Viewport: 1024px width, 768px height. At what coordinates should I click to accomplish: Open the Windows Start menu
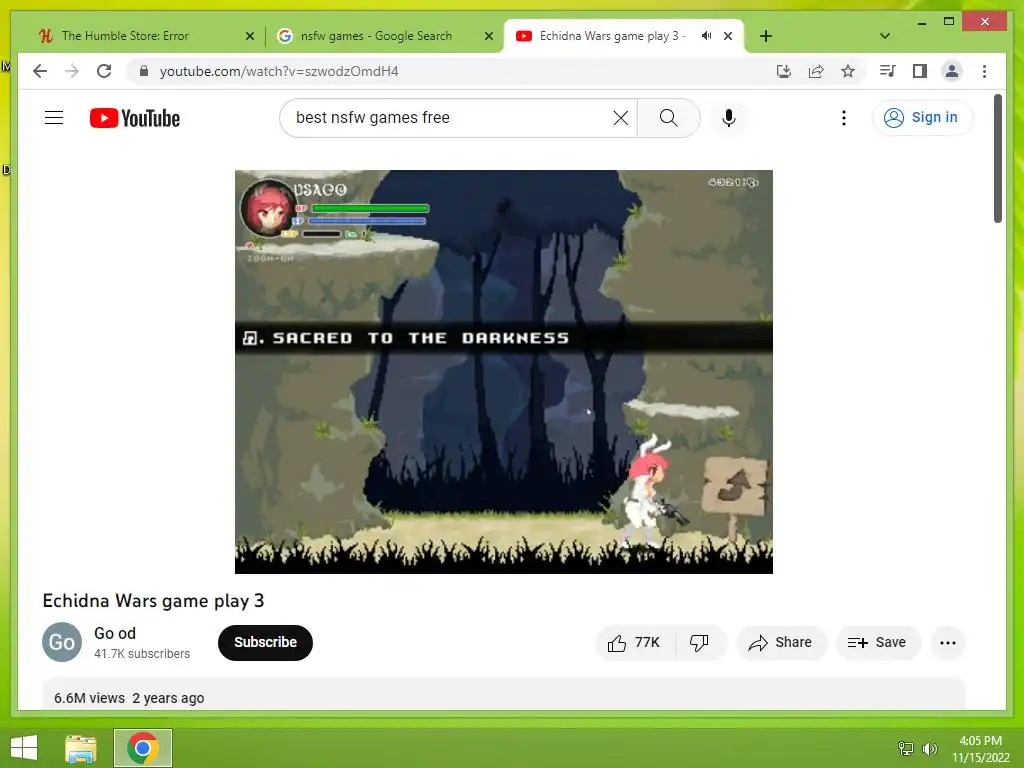click(24, 748)
